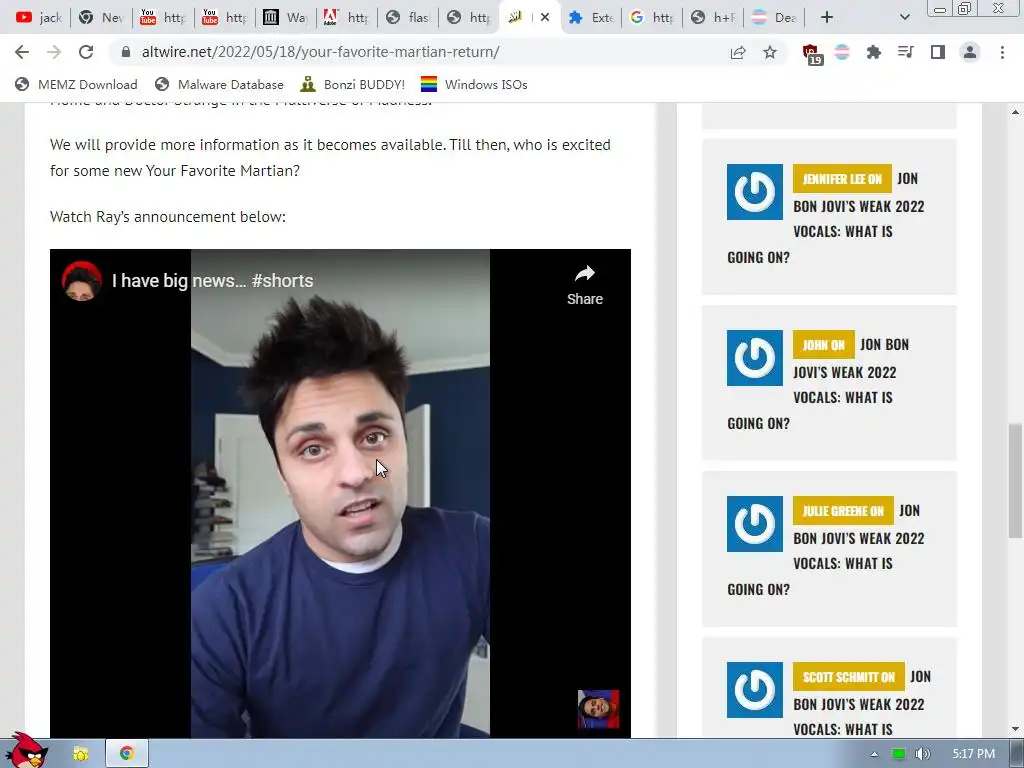The image size is (1024, 768).
Task: Click the site lock icon in address bar
Action: click(x=126, y=52)
